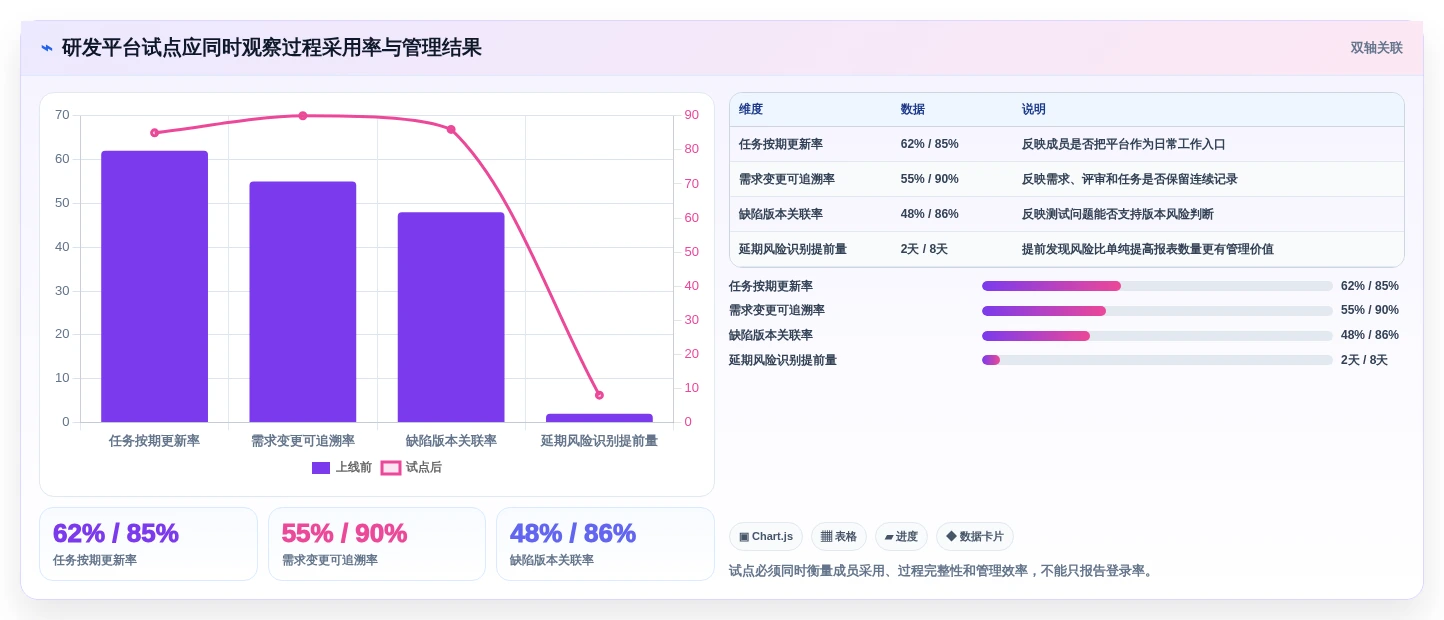Click the low line point at 延期风险识别提前量
This screenshot has width=1444, height=620.
coord(599,395)
